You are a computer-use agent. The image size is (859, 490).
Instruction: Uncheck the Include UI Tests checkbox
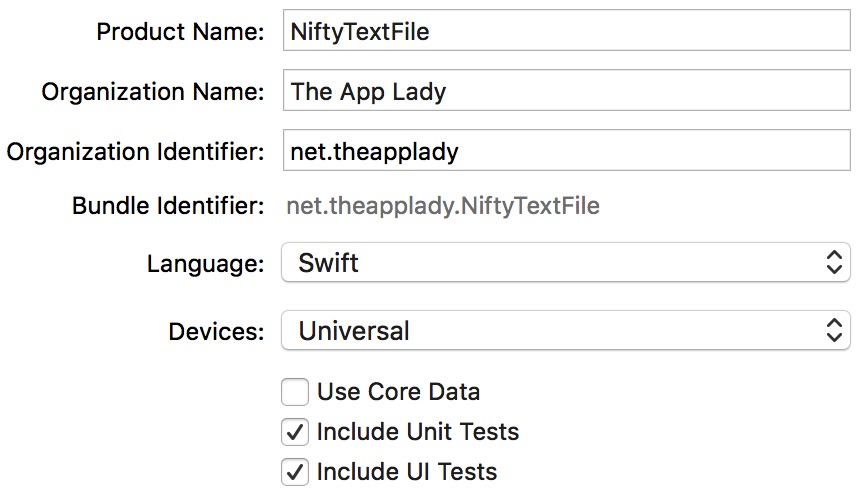[x=295, y=472]
